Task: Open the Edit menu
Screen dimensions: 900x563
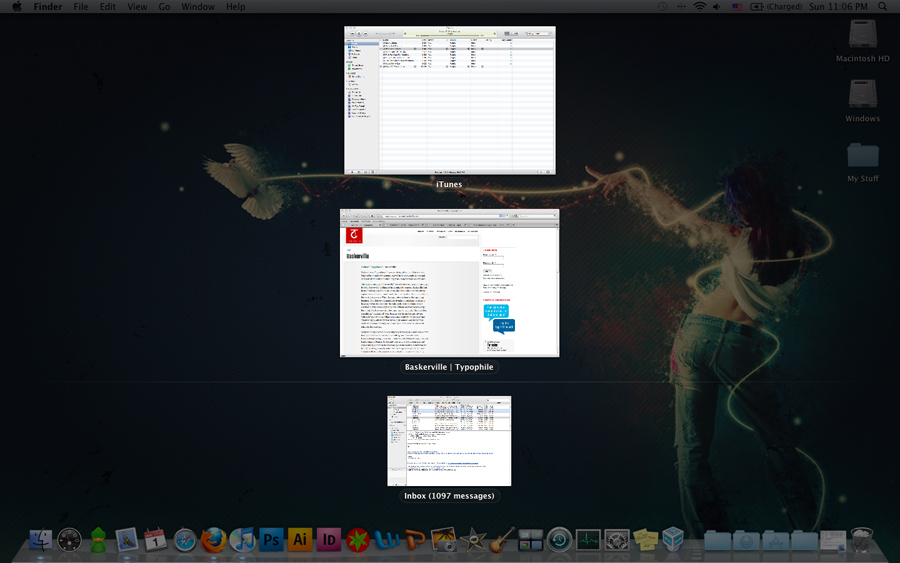Action: 107,6
